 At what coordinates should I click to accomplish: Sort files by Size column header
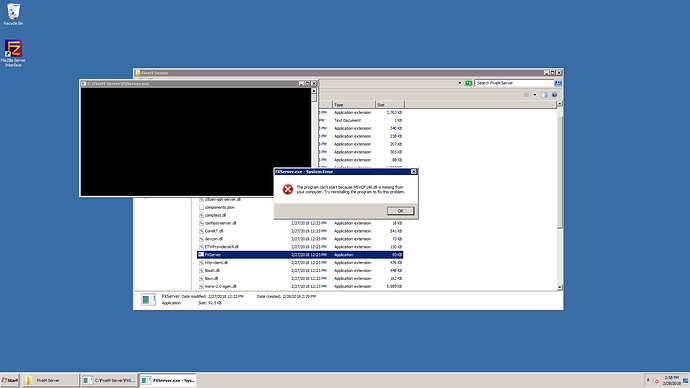point(389,105)
